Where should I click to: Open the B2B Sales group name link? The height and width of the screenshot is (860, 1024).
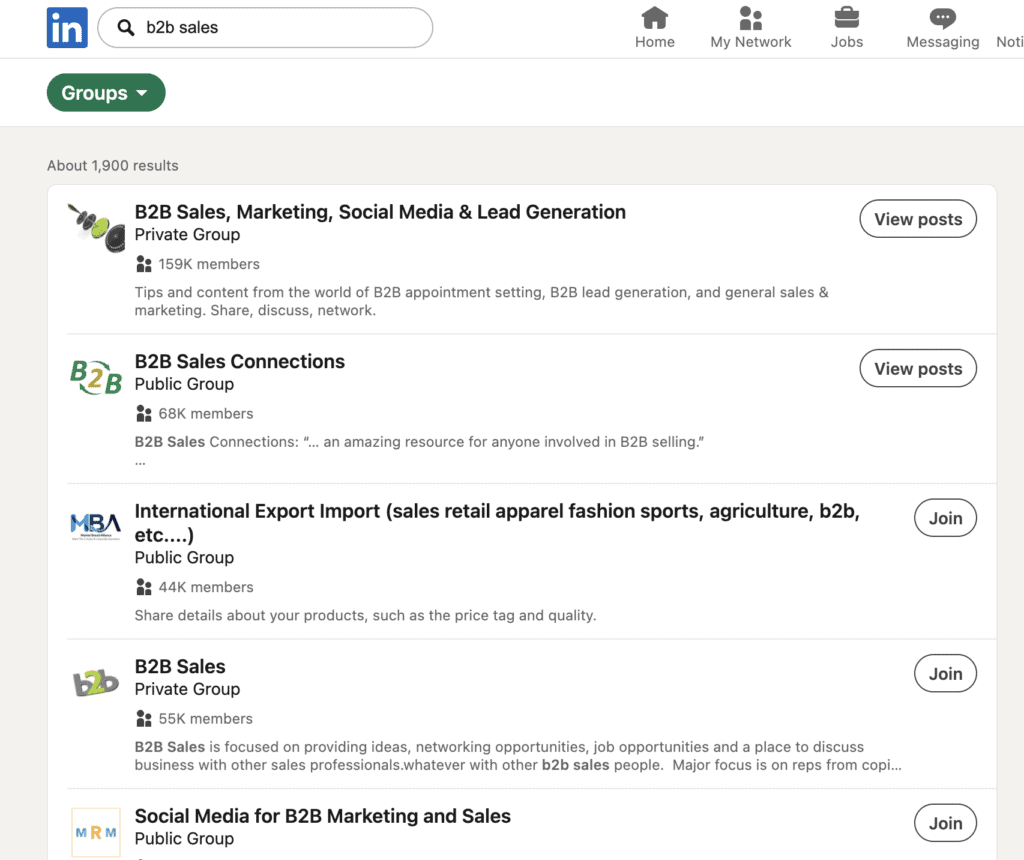click(180, 666)
